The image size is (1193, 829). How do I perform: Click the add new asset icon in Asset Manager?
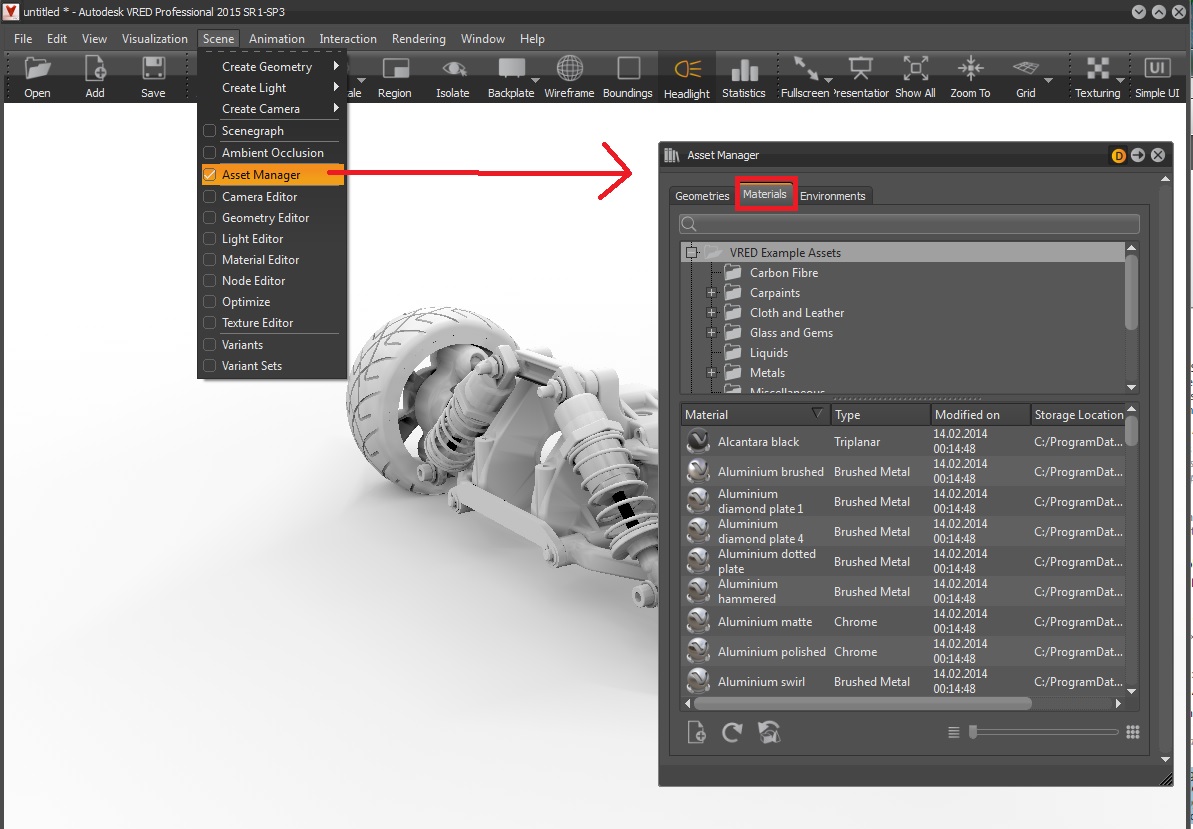coord(696,732)
